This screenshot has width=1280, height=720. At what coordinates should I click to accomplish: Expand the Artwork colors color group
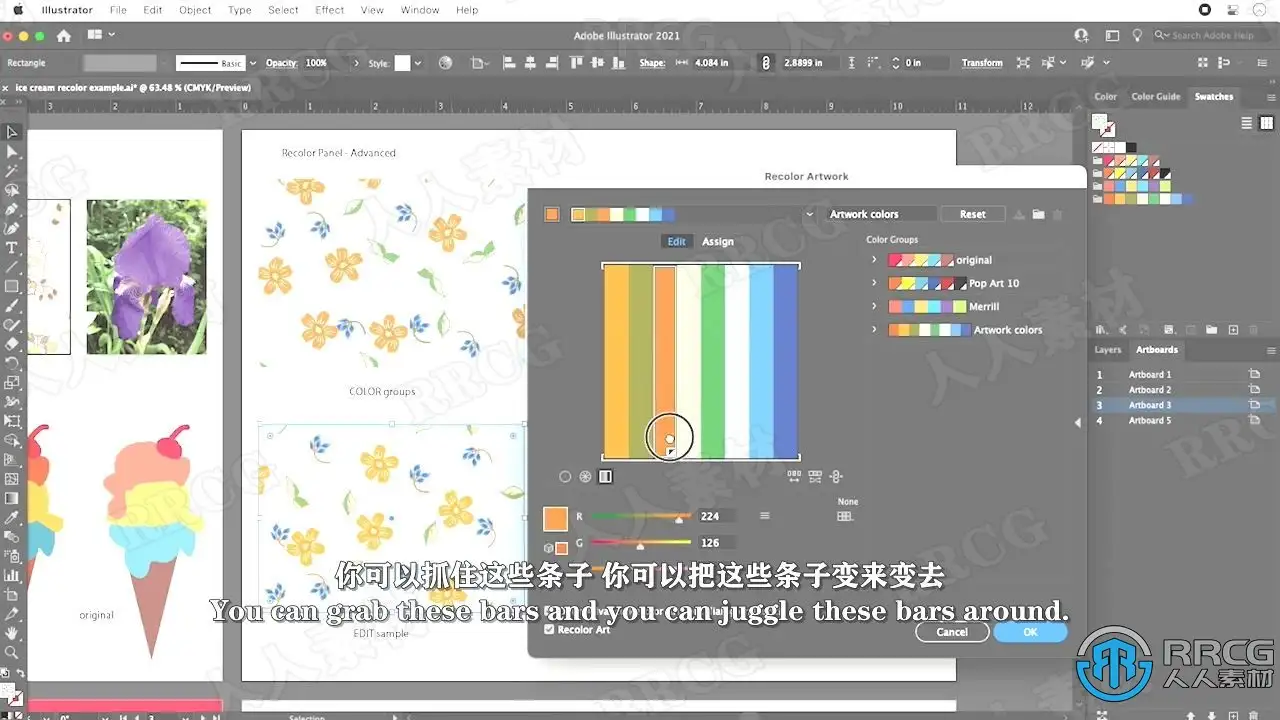coord(874,330)
